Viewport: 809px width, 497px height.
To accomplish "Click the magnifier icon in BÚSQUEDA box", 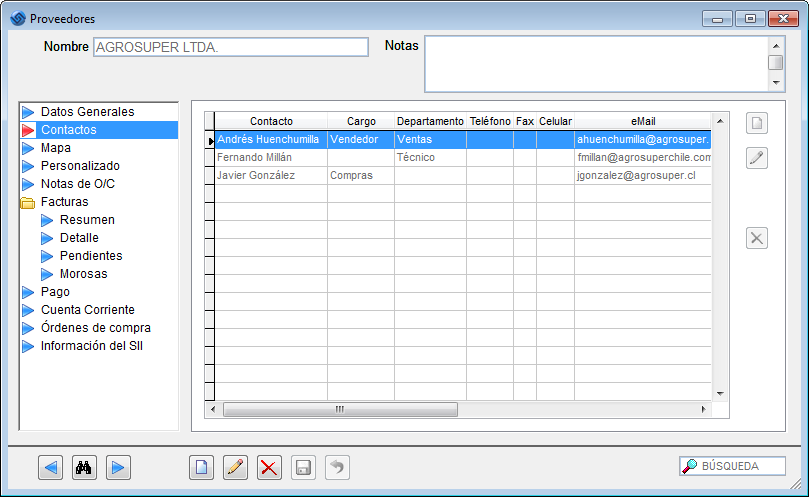I will [689, 466].
